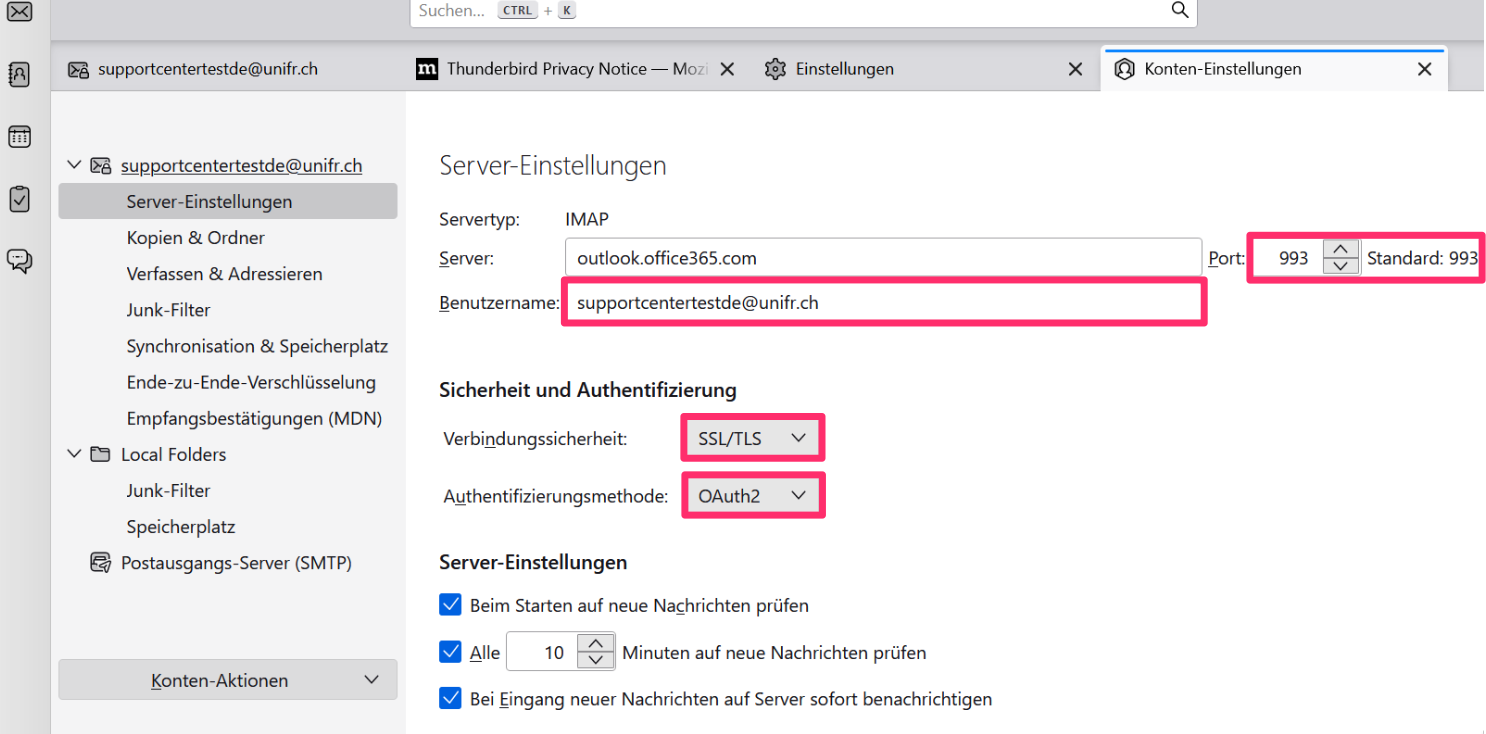Click the Server hostname input field
The image size is (1486, 734).
[x=882, y=258]
